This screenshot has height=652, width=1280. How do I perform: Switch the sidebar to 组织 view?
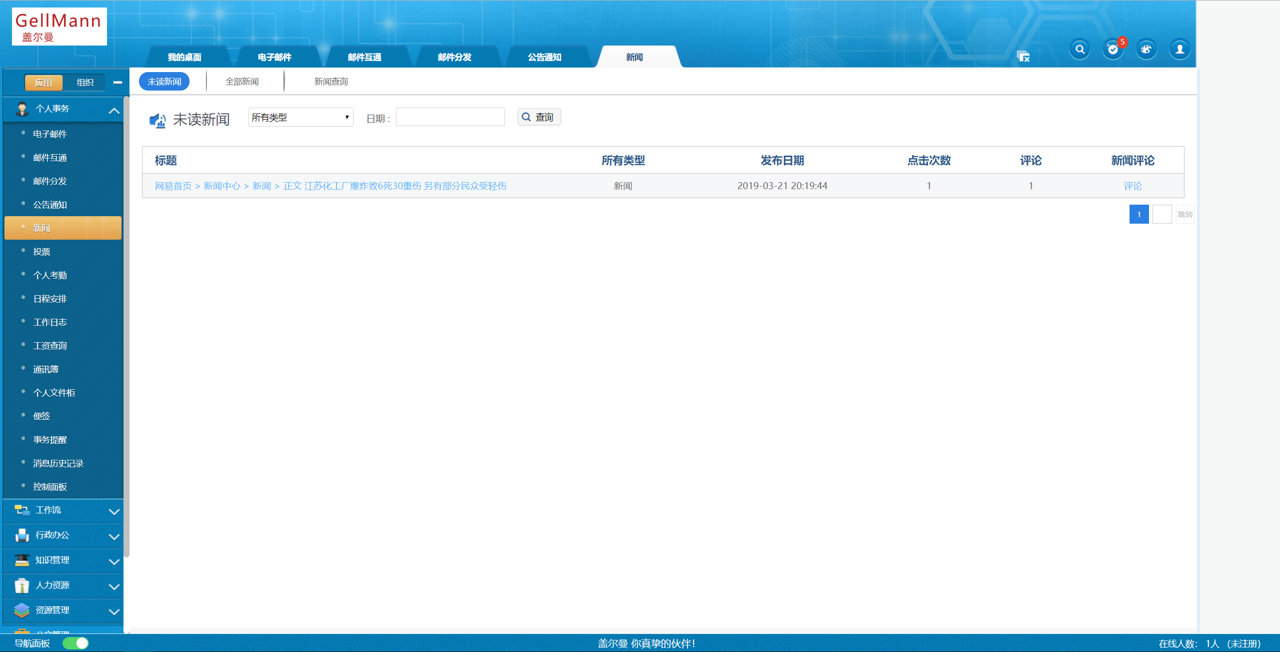pyautogui.click(x=85, y=82)
